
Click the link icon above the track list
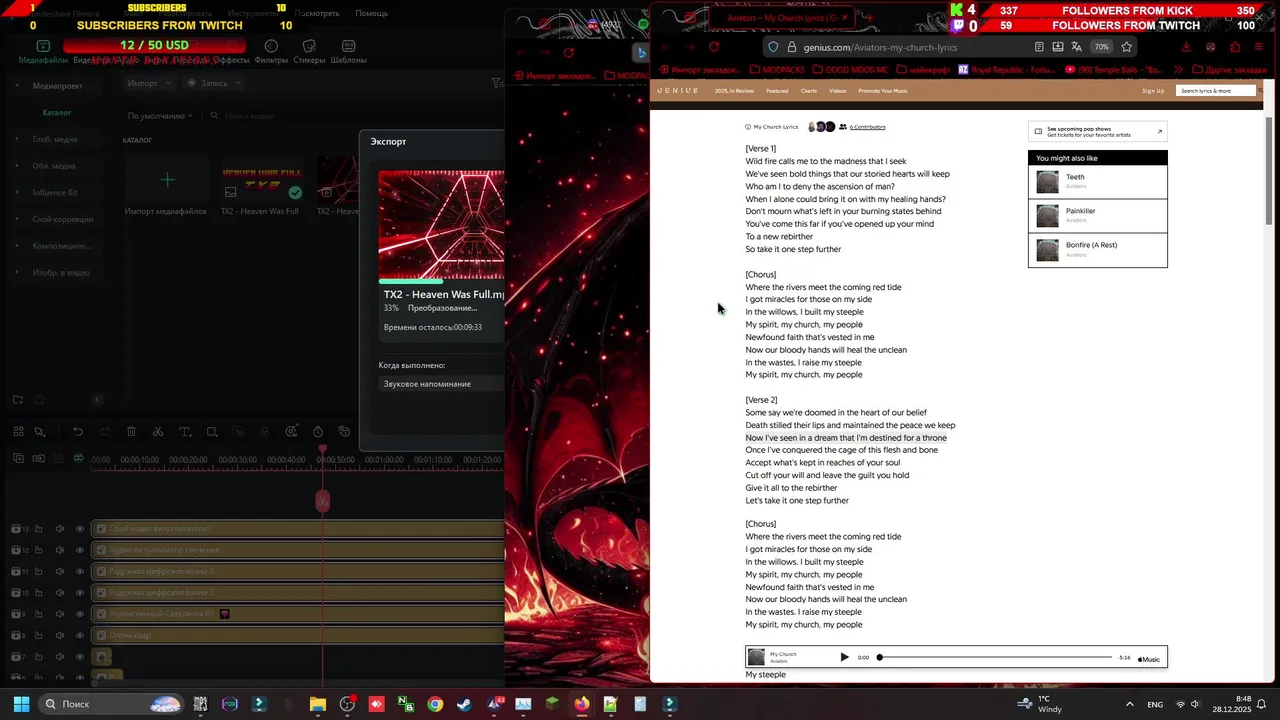pos(39,458)
